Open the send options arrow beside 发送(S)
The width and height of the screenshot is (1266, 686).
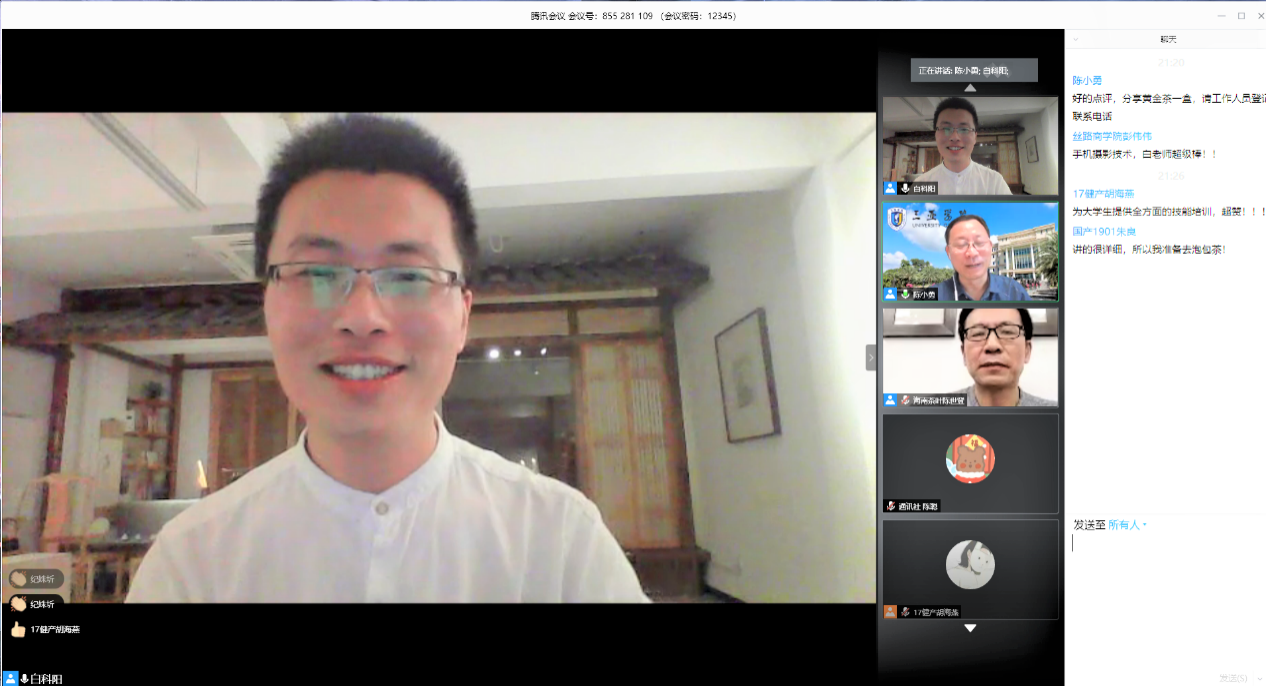coord(1258,678)
